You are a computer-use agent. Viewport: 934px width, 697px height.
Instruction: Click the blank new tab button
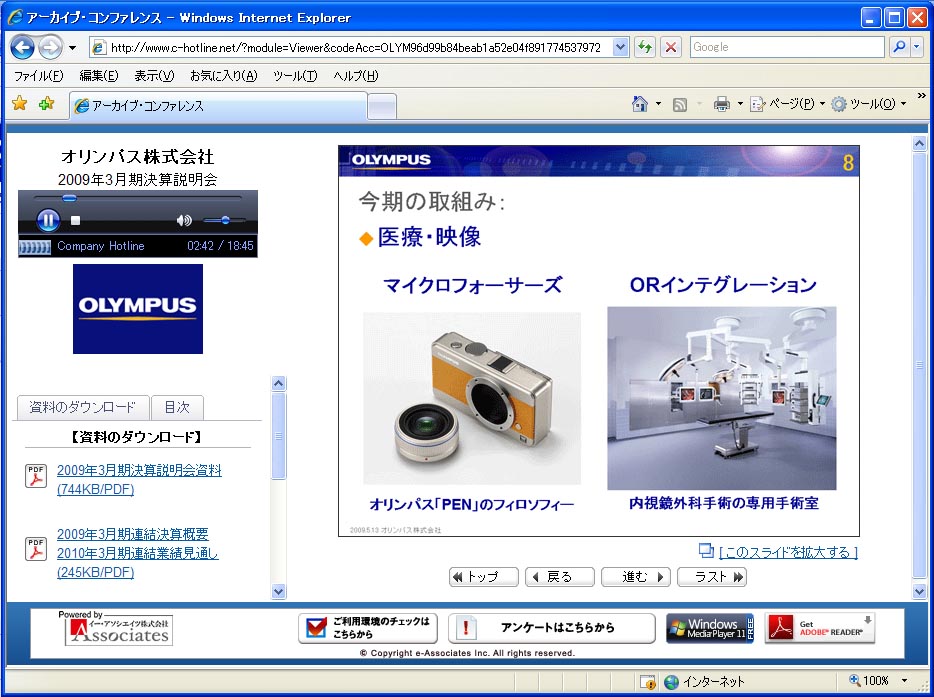[x=382, y=107]
